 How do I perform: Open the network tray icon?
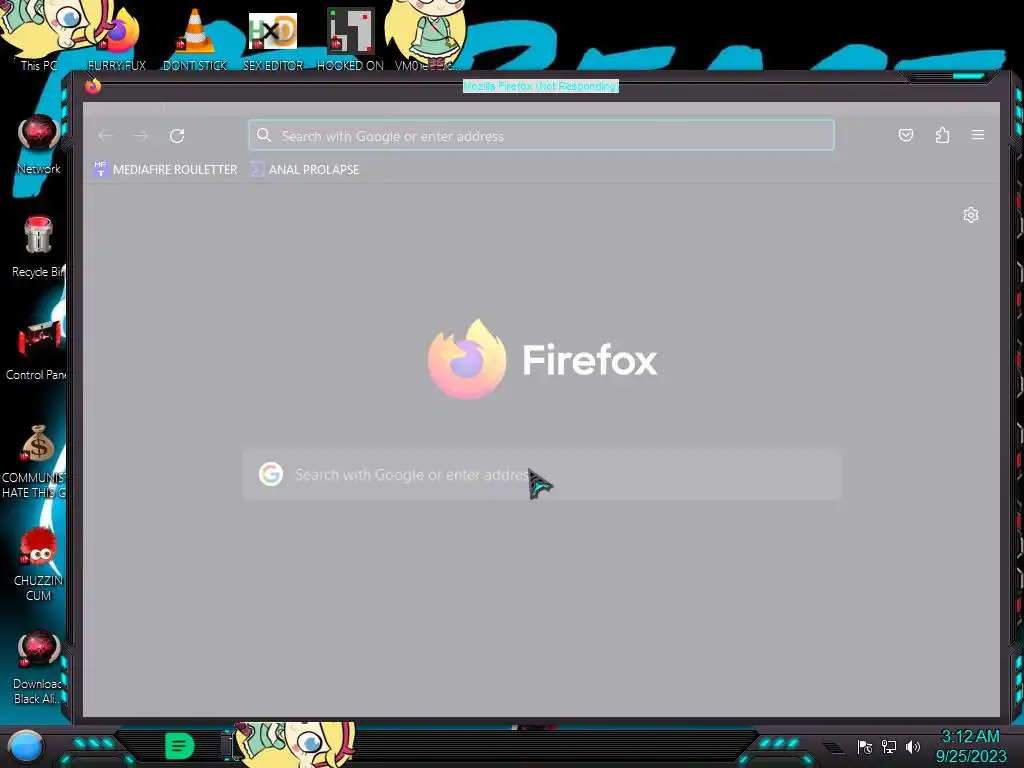[x=889, y=746]
